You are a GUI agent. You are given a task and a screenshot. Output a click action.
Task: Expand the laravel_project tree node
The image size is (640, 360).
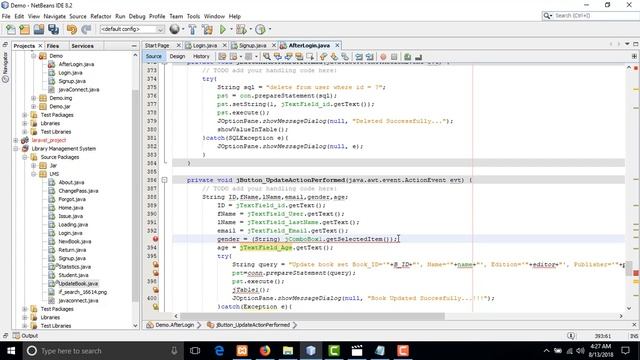click(x=16, y=140)
